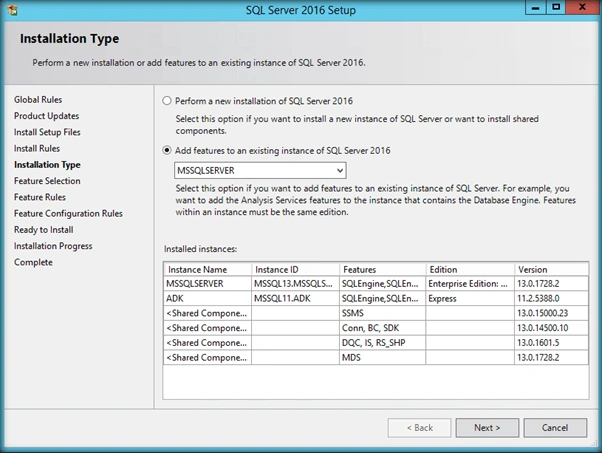The image size is (602, 453).
Task: Click the SQL Server setup title bar icon
Action: pyautogui.click(x=12, y=10)
